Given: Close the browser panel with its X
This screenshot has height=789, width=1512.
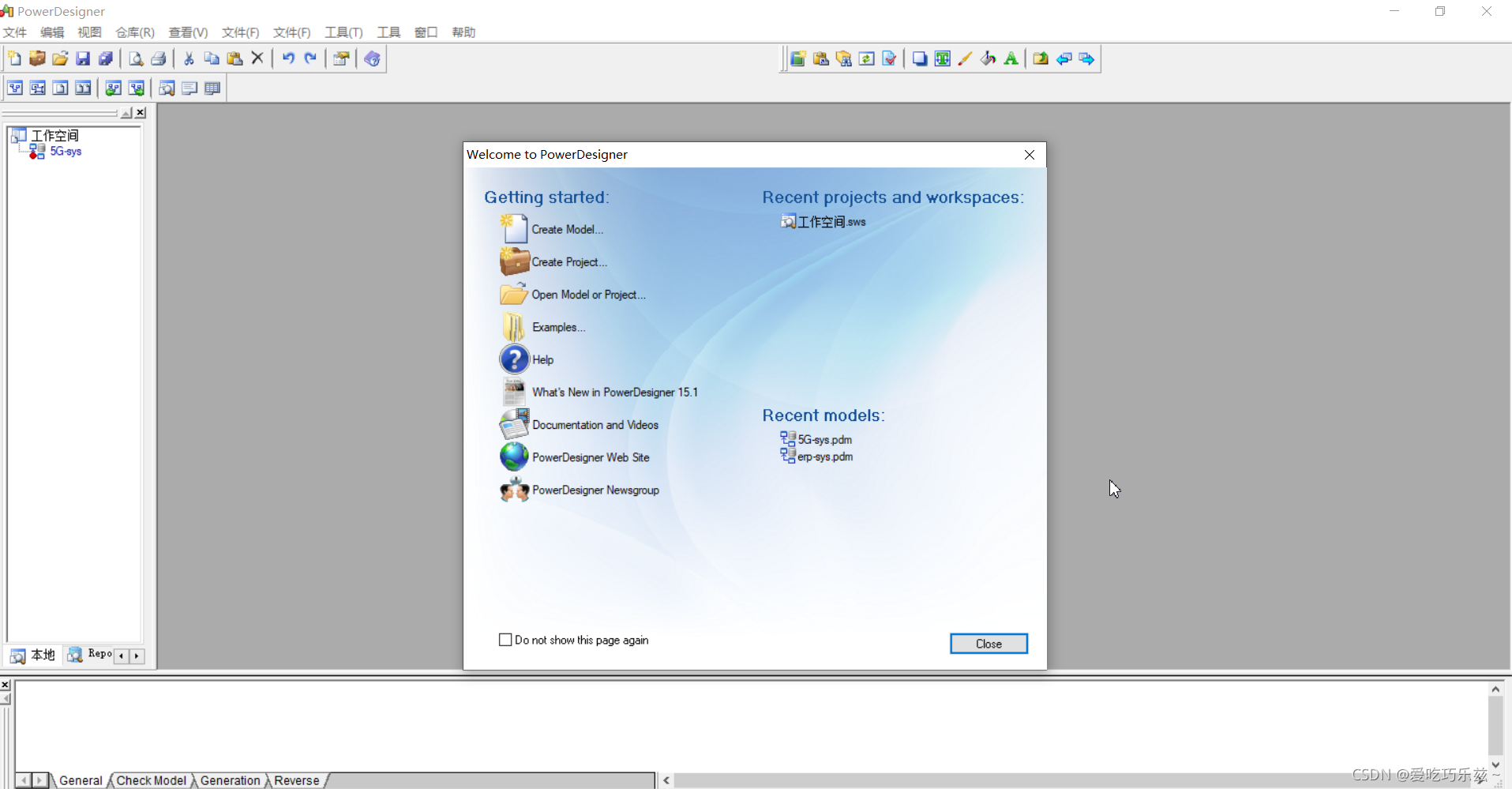Looking at the screenshot, I should tap(141, 112).
